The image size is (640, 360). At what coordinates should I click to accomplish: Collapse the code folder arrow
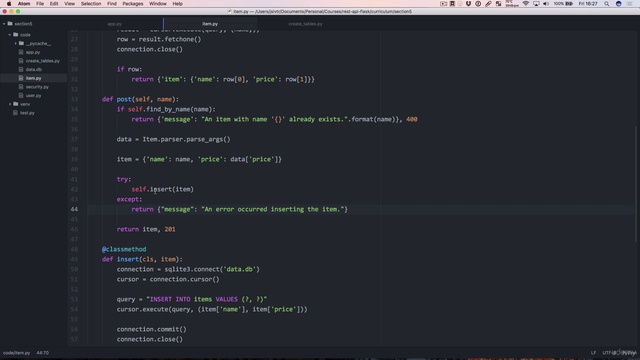(10, 35)
